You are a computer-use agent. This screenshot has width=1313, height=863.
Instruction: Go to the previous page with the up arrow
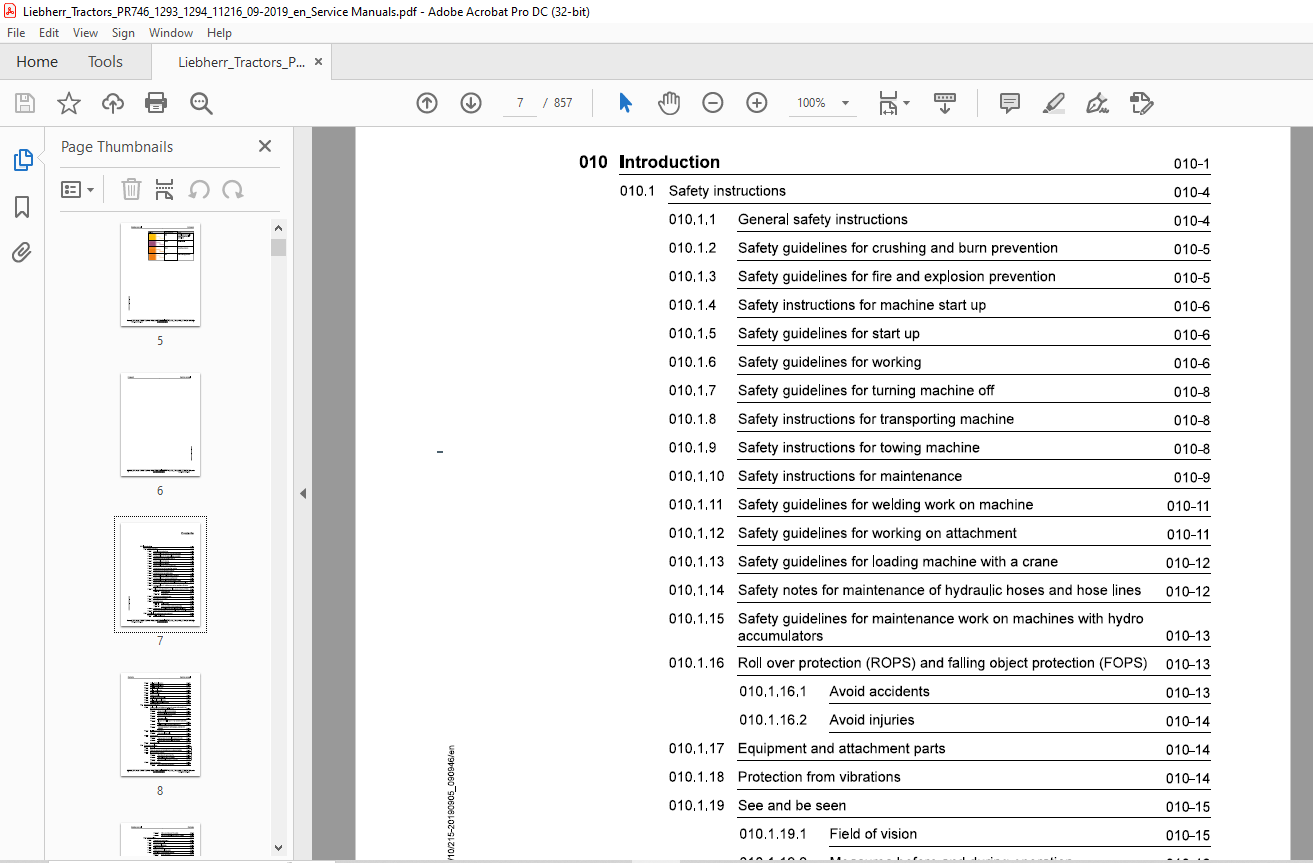(x=427, y=103)
